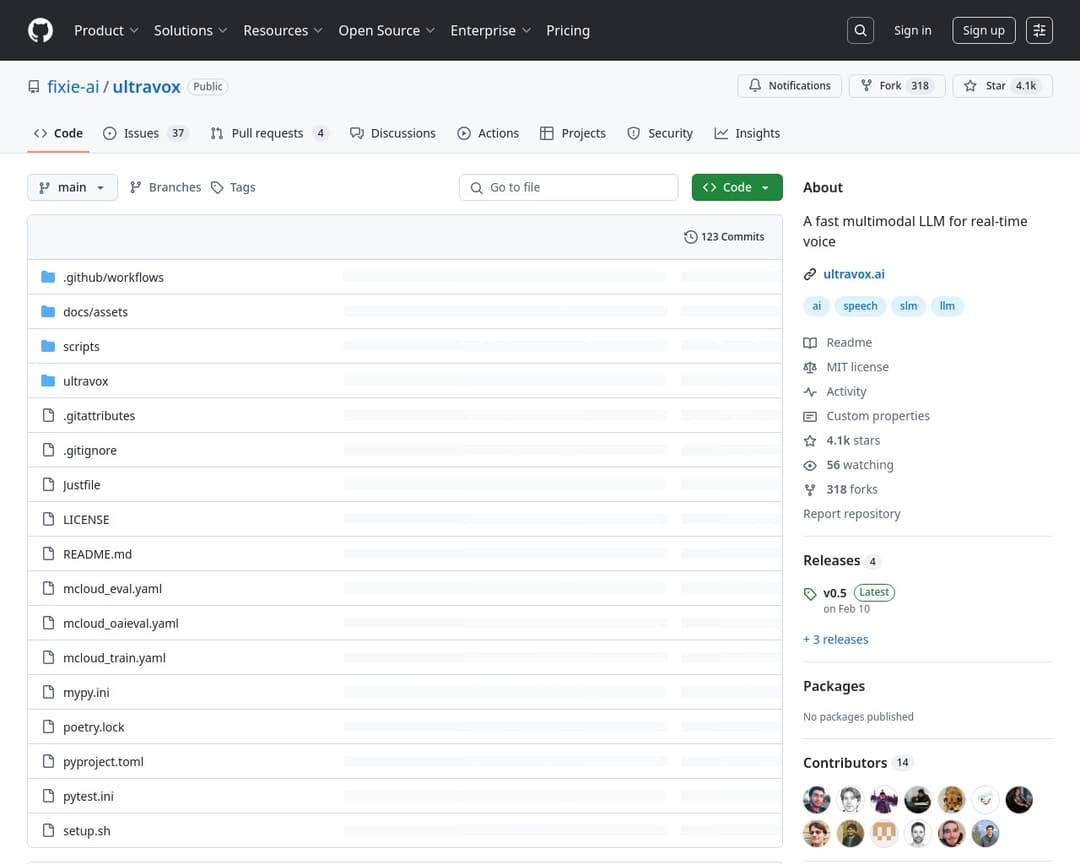1080x864 pixels.
Task: Select the slm topic tag
Action: 908,306
